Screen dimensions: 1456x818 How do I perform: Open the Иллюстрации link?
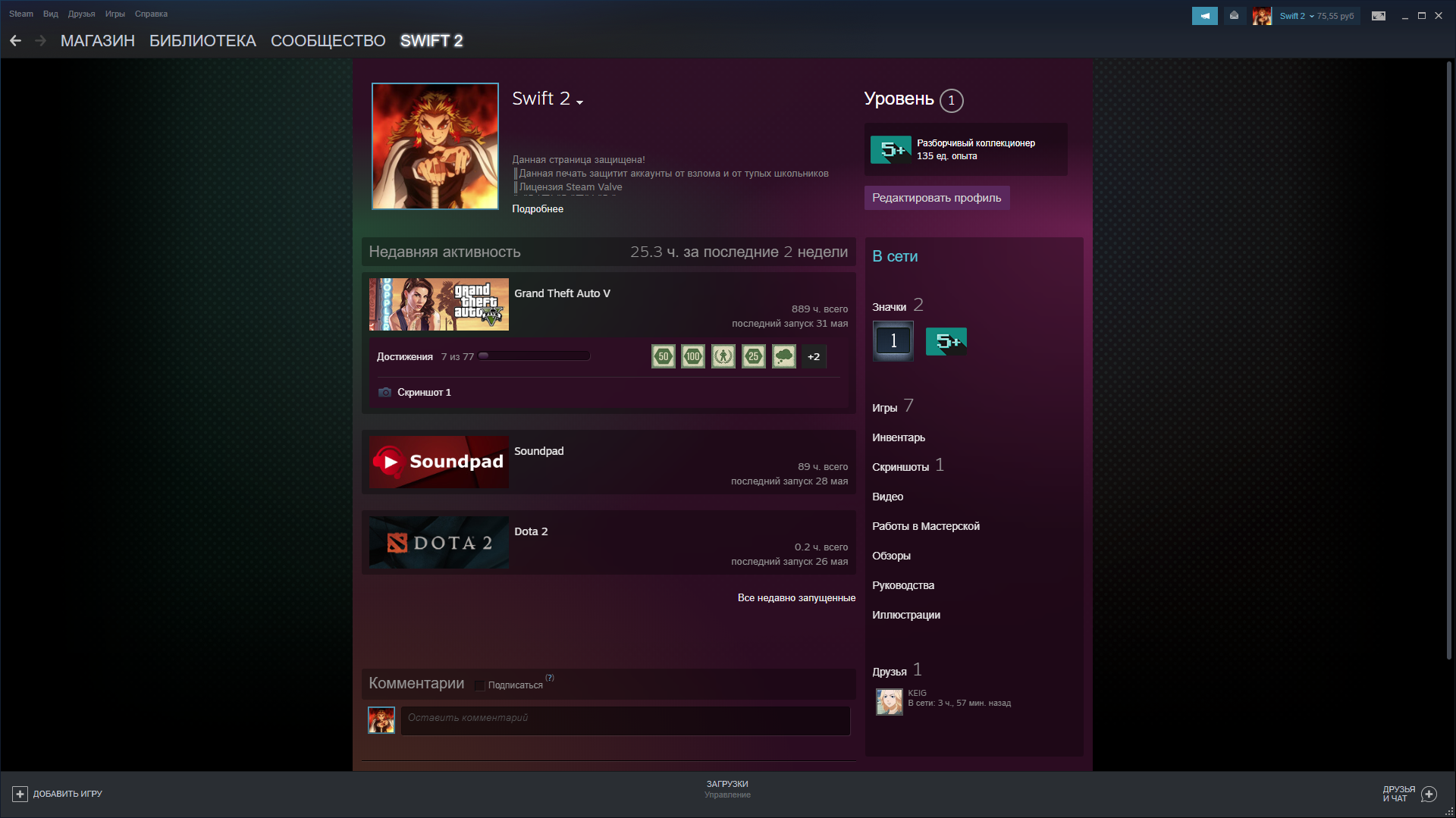(906, 615)
